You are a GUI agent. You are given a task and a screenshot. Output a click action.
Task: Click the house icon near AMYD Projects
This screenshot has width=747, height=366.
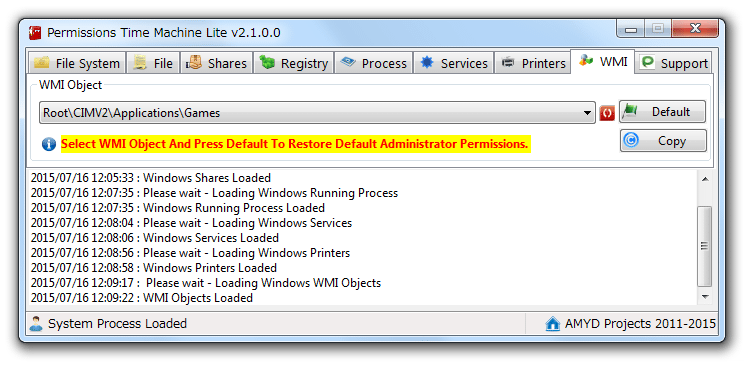coord(552,324)
